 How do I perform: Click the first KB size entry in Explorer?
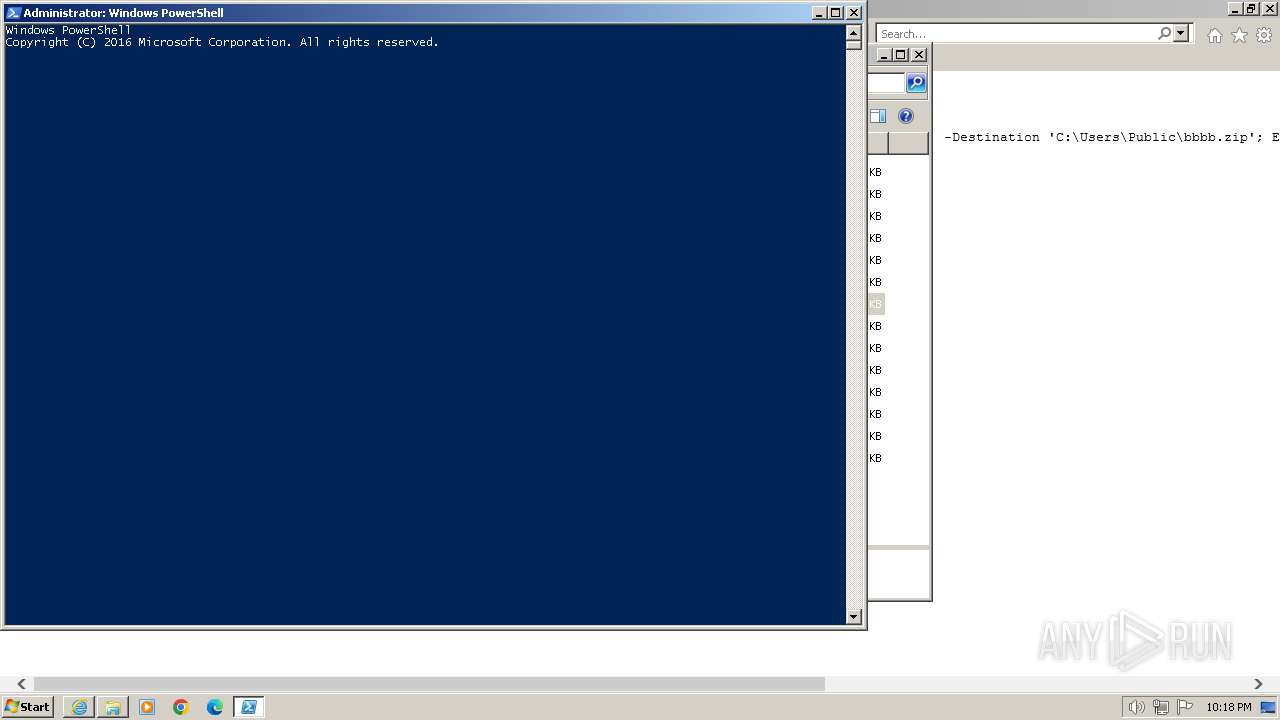click(875, 172)
